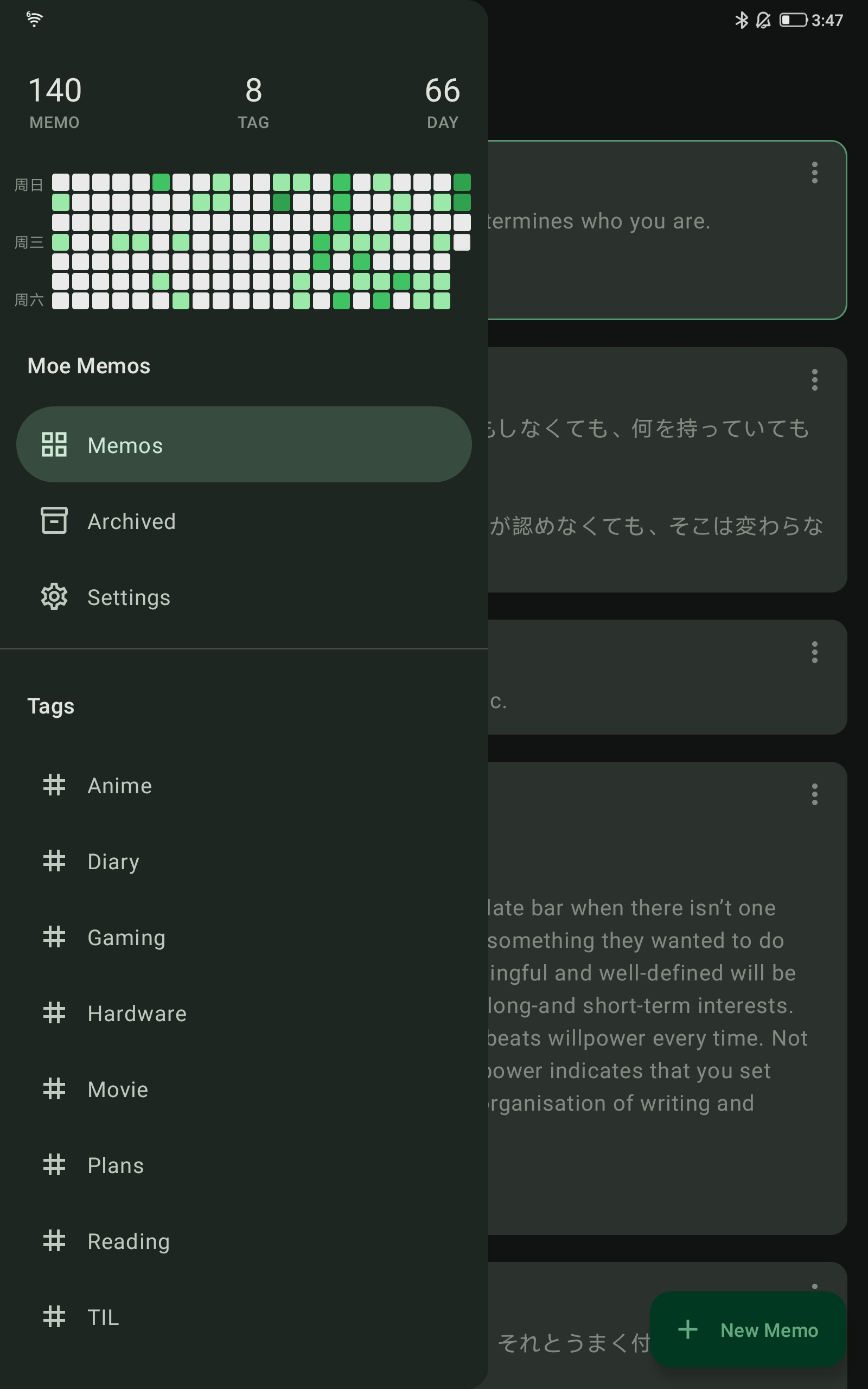The width and height of the screenshot is (868, 1389).
Task: Click the hash icon beside Gaming
Action: tap(54, 936)
